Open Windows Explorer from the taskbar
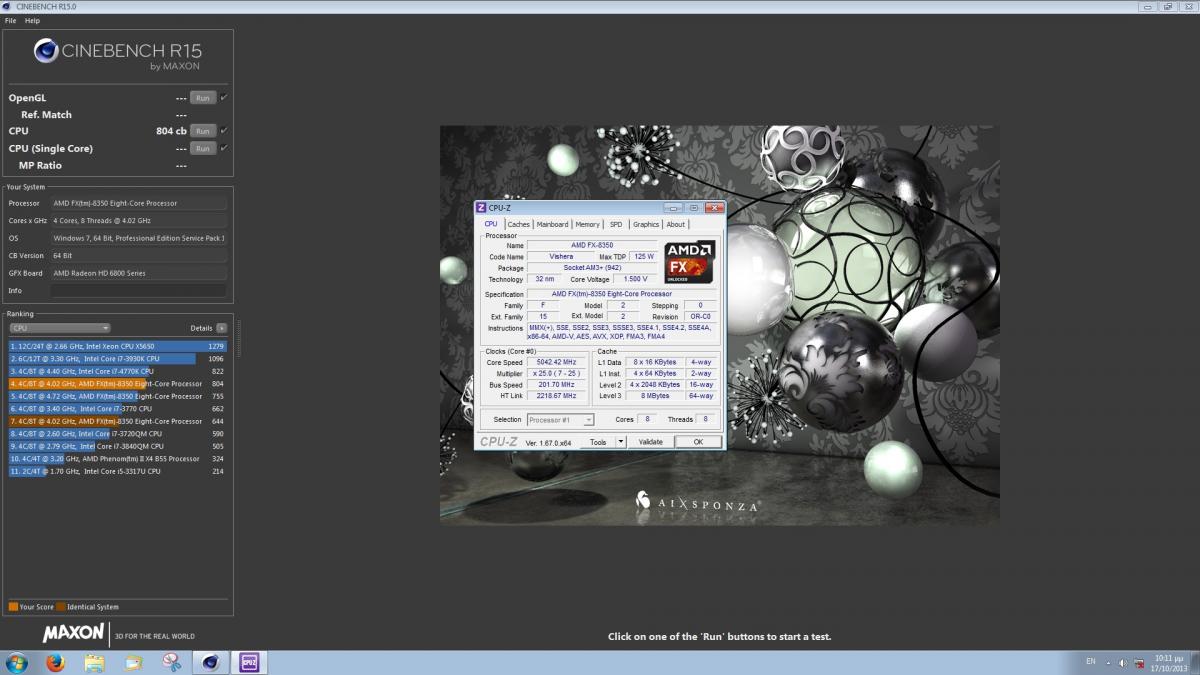The image size is (1200, 675). [94, 662]
